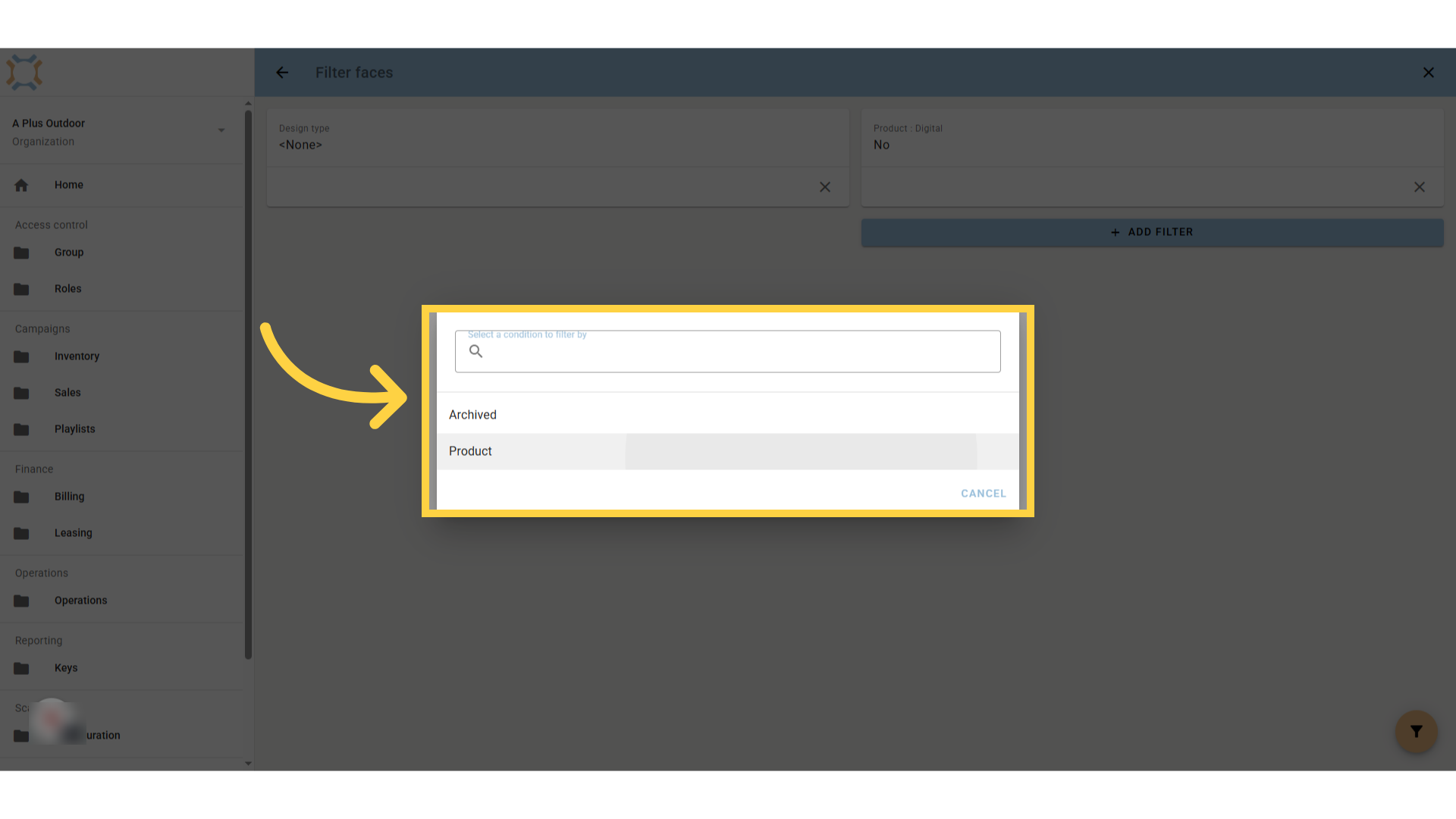Click the Inventory label
The height and width of the screenshot is (819, 1456).
[x=77, y=356]
